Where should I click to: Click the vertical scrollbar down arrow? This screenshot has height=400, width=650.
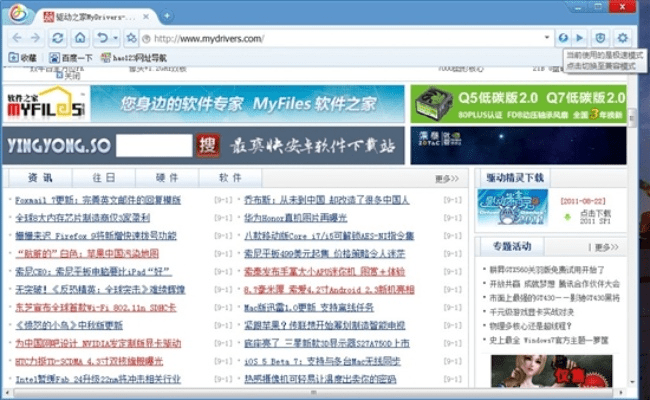632,382
